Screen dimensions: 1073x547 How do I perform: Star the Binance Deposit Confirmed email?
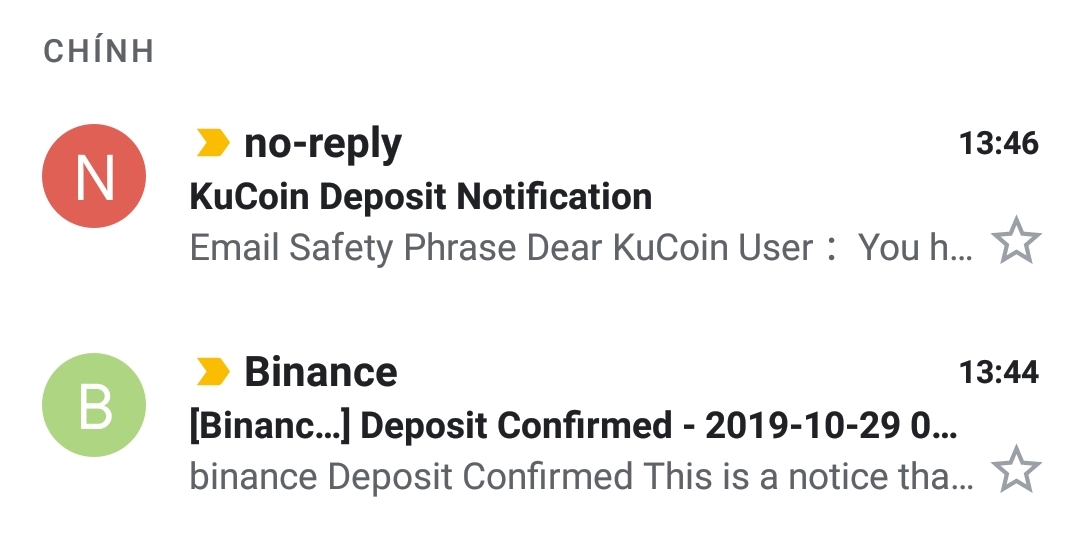point(1015,472)
